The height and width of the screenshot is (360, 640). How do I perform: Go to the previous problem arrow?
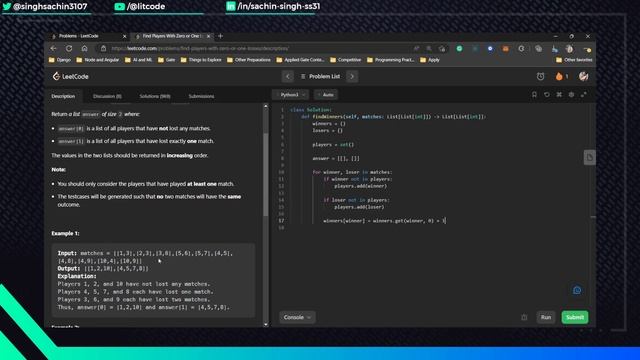(288, 76)
